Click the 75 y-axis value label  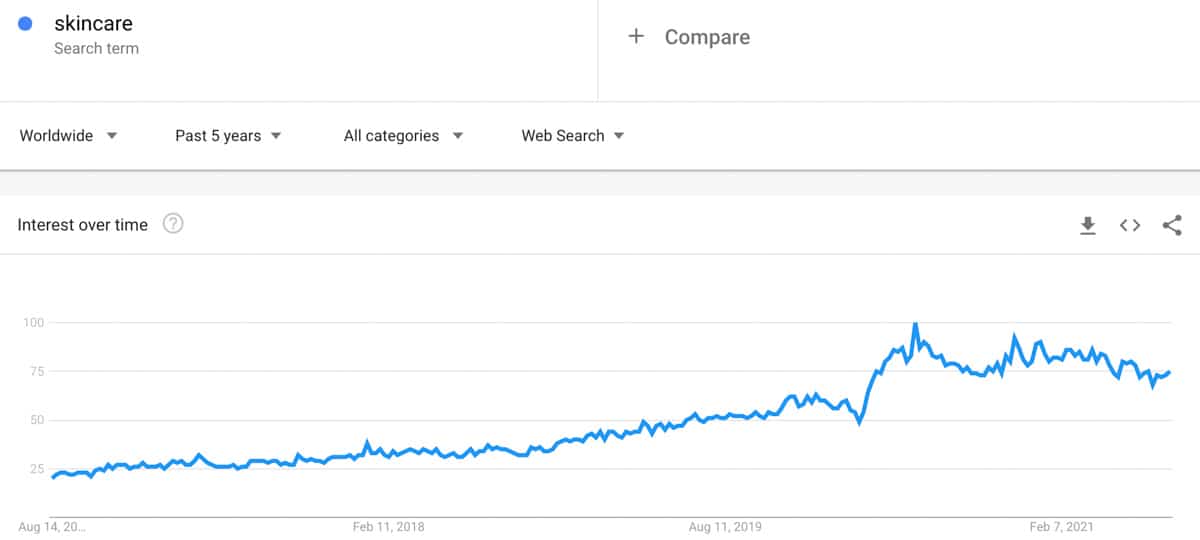point(34,371)
